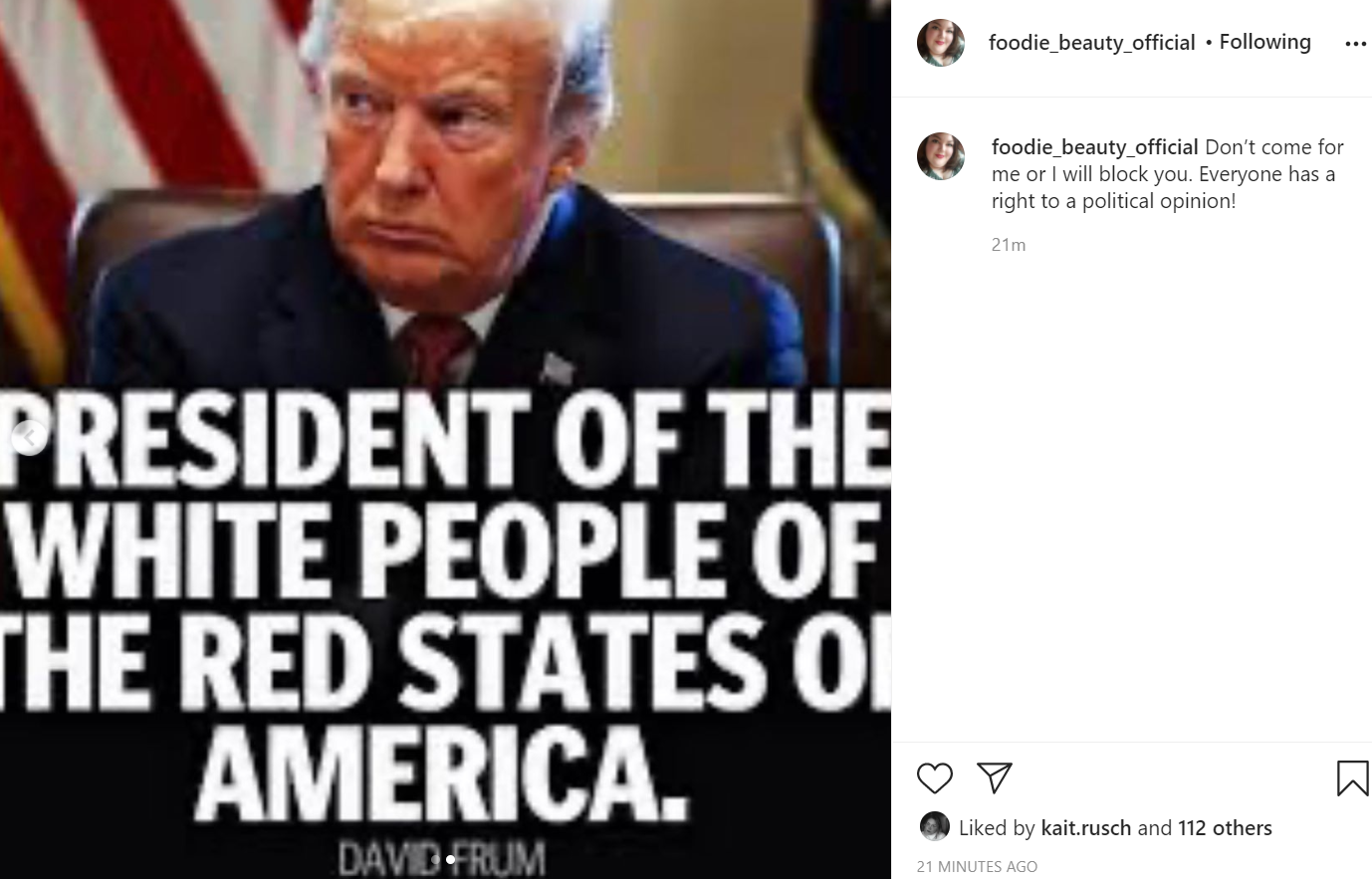Open the header profile picture of foodie_beauty_official
Image resolution: width=1372 pixels, height=879 pixels.
[x=941, y=43]
